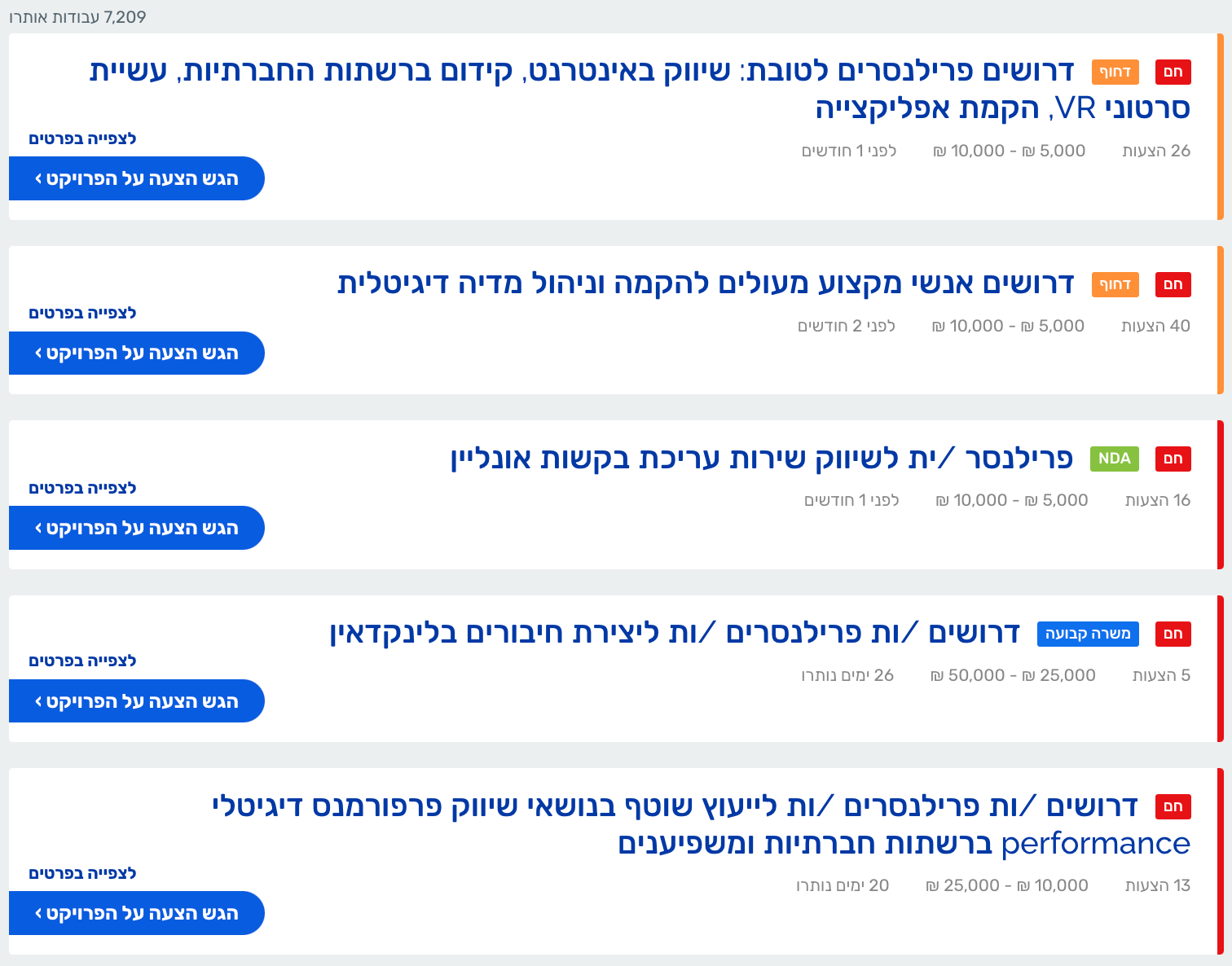Submit proposal for LinkedIn connections project

[137, 701]
